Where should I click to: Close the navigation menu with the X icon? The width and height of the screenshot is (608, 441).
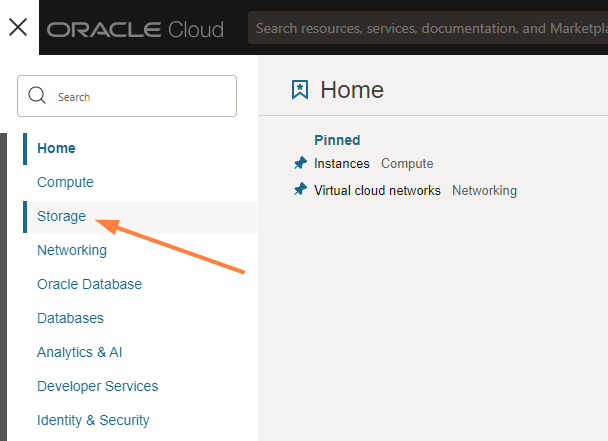pyautogui.click(x=18, y=27)
